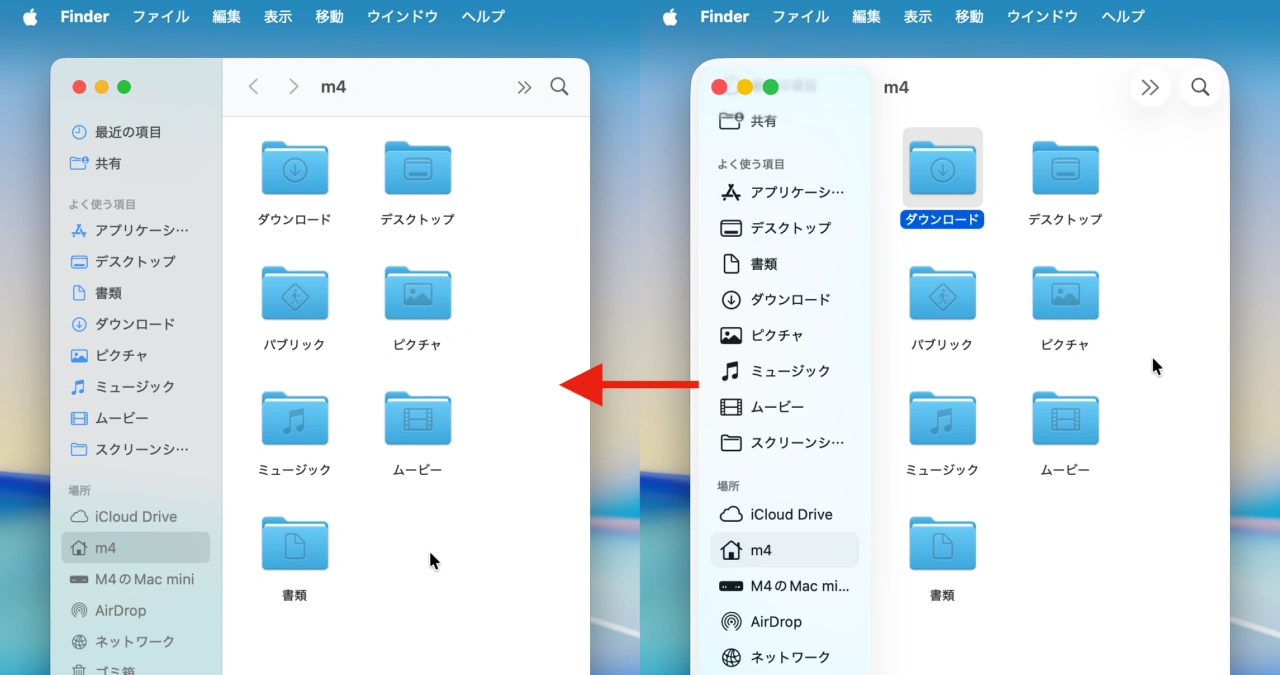Select the ムービー folder in the file view

(x=417, y=418)
